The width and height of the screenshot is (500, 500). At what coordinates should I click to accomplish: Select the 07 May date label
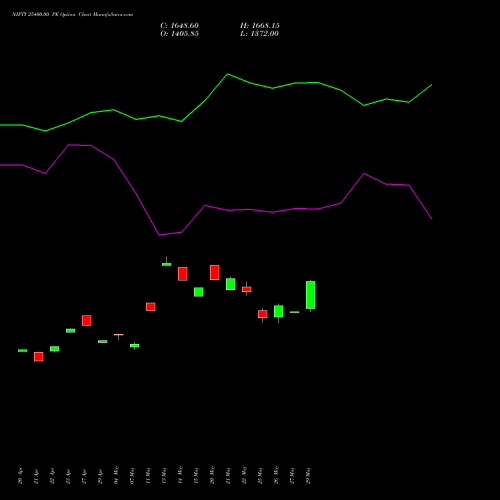(132, 475)
